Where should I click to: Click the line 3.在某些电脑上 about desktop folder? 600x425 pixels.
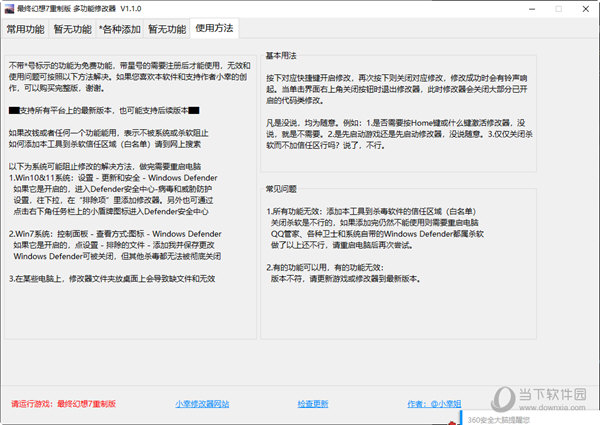pos(112,278)
